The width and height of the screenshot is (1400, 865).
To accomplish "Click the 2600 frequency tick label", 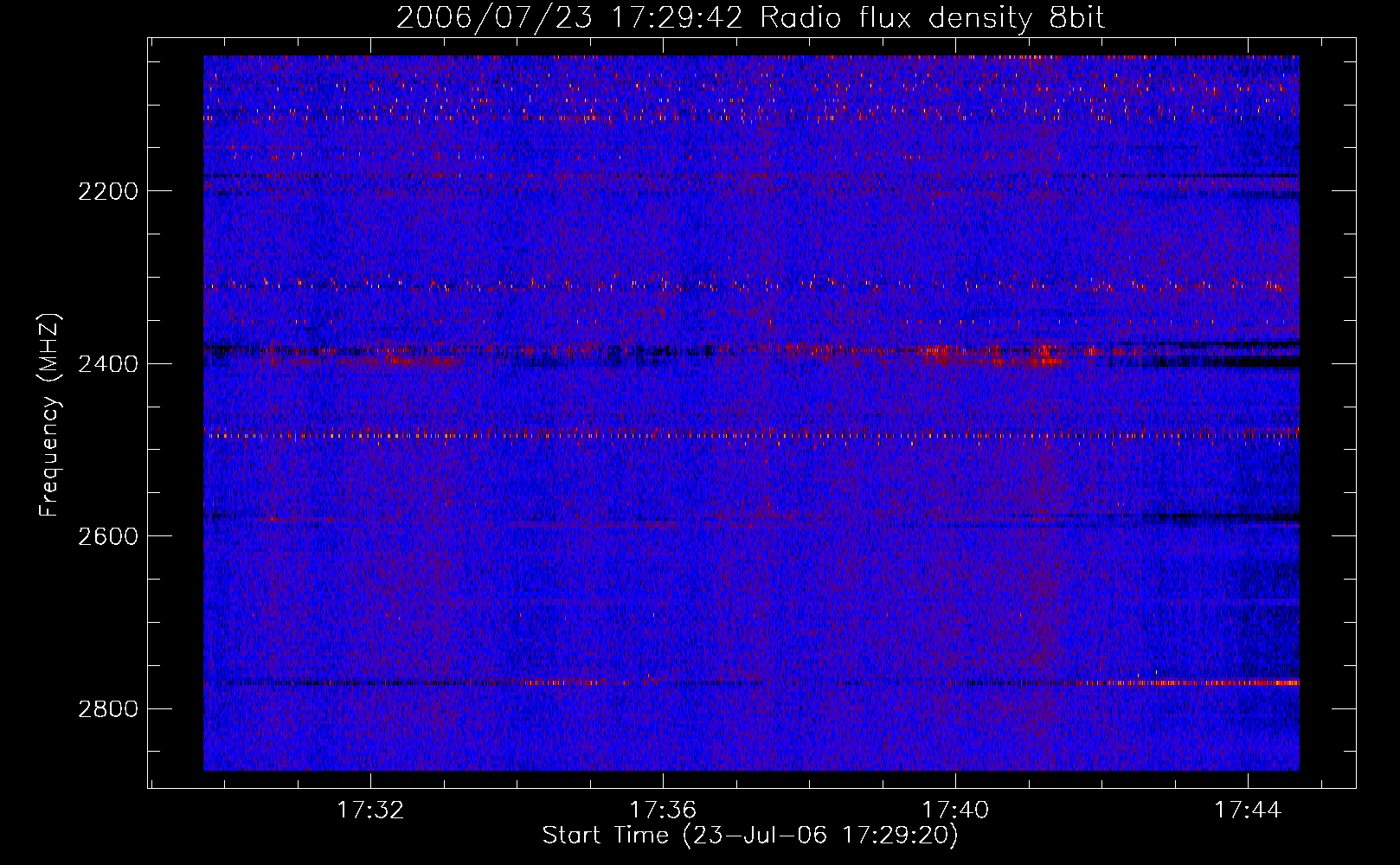I will click(x=108, y=536).
